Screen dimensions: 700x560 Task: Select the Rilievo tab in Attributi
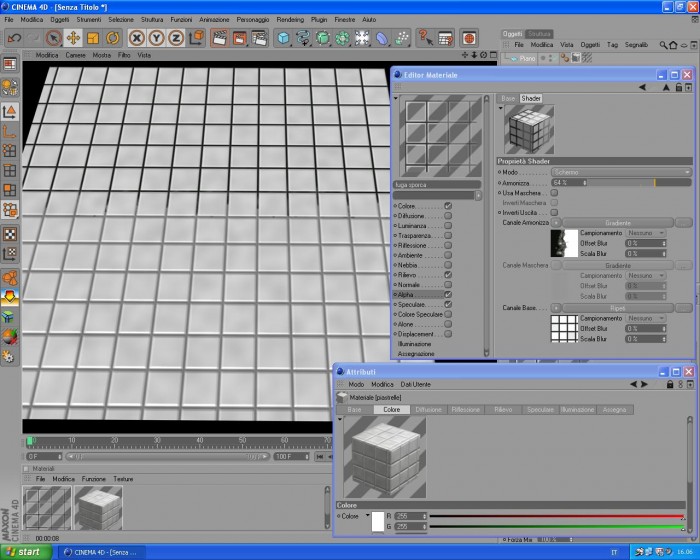point(503,410)
